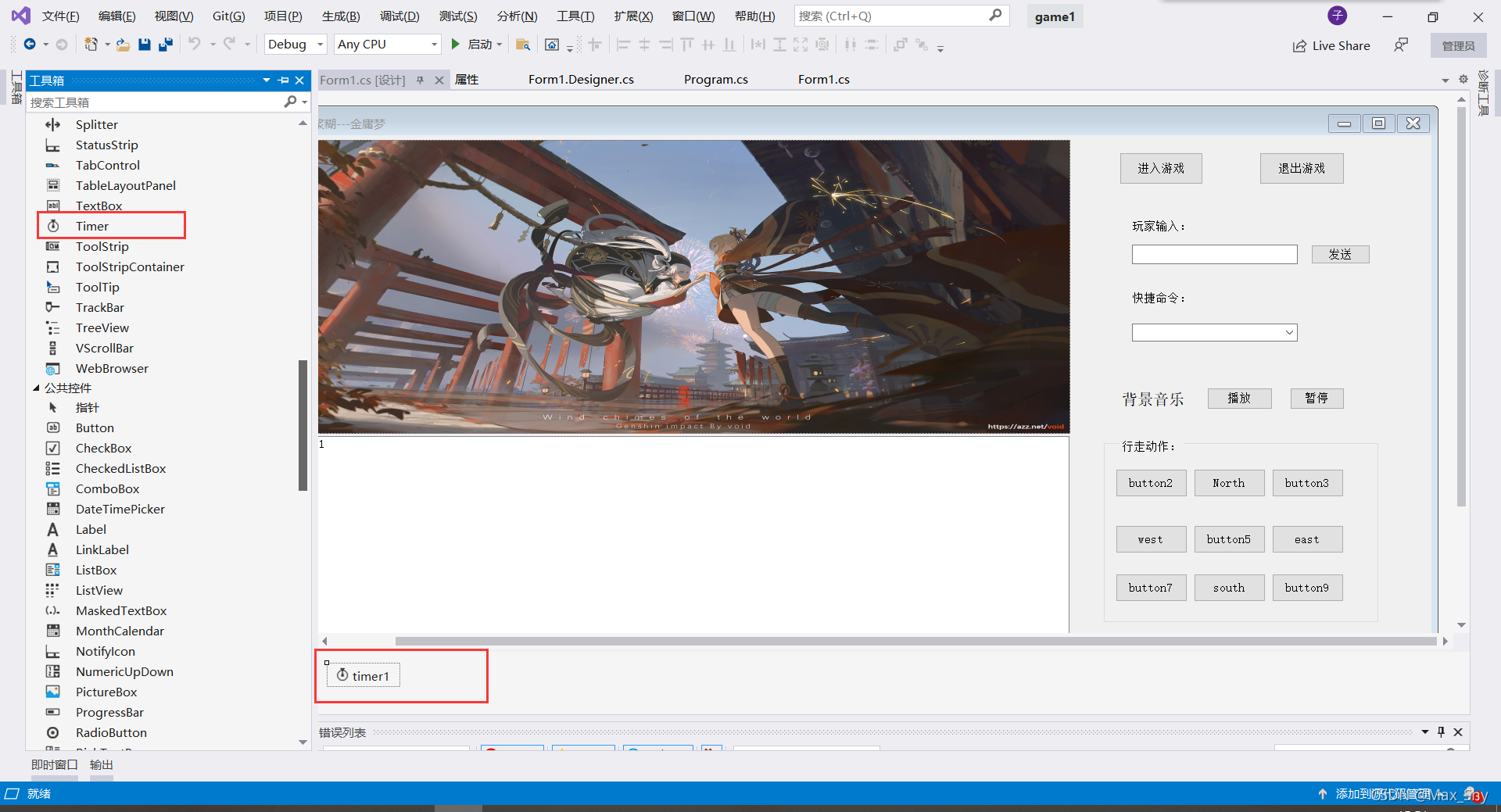Click the redo arrow icon
This screenshot has height=812, width=1501.
tap(229, 45)
